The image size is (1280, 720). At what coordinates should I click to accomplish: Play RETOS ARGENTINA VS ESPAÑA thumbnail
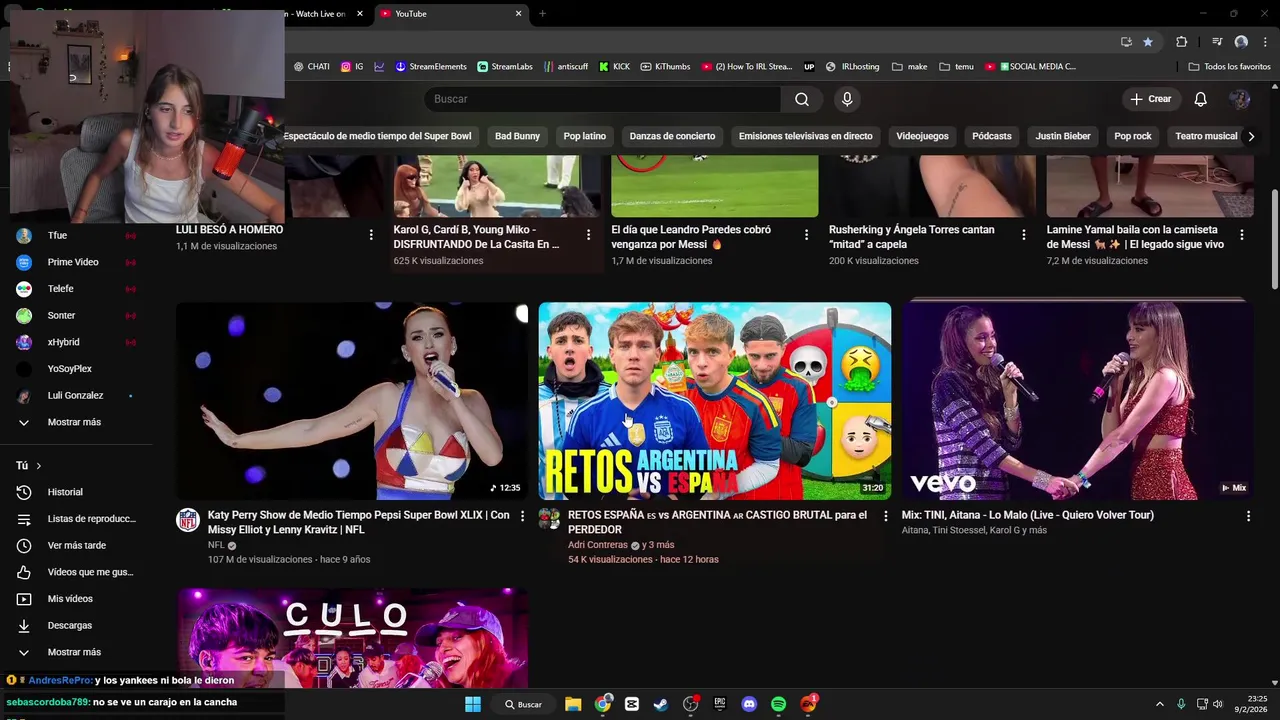(715, 401)
